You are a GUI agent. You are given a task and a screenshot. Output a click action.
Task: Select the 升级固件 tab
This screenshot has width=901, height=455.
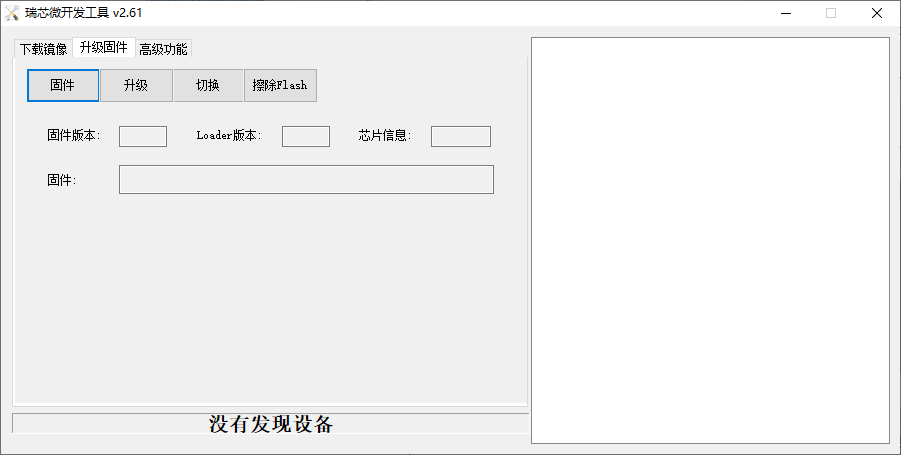tap(104, 47)
